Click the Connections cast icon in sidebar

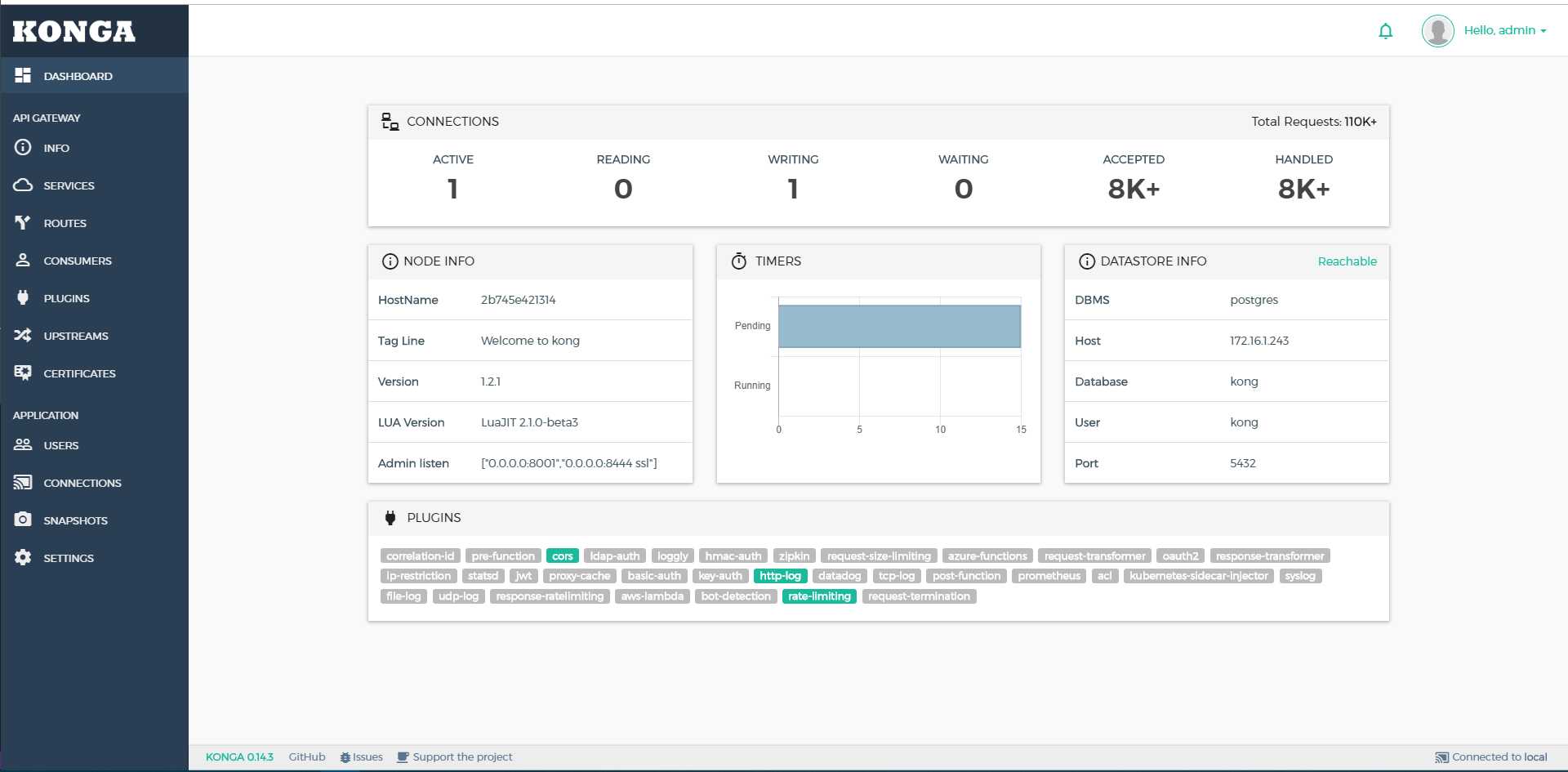[23, 482]
